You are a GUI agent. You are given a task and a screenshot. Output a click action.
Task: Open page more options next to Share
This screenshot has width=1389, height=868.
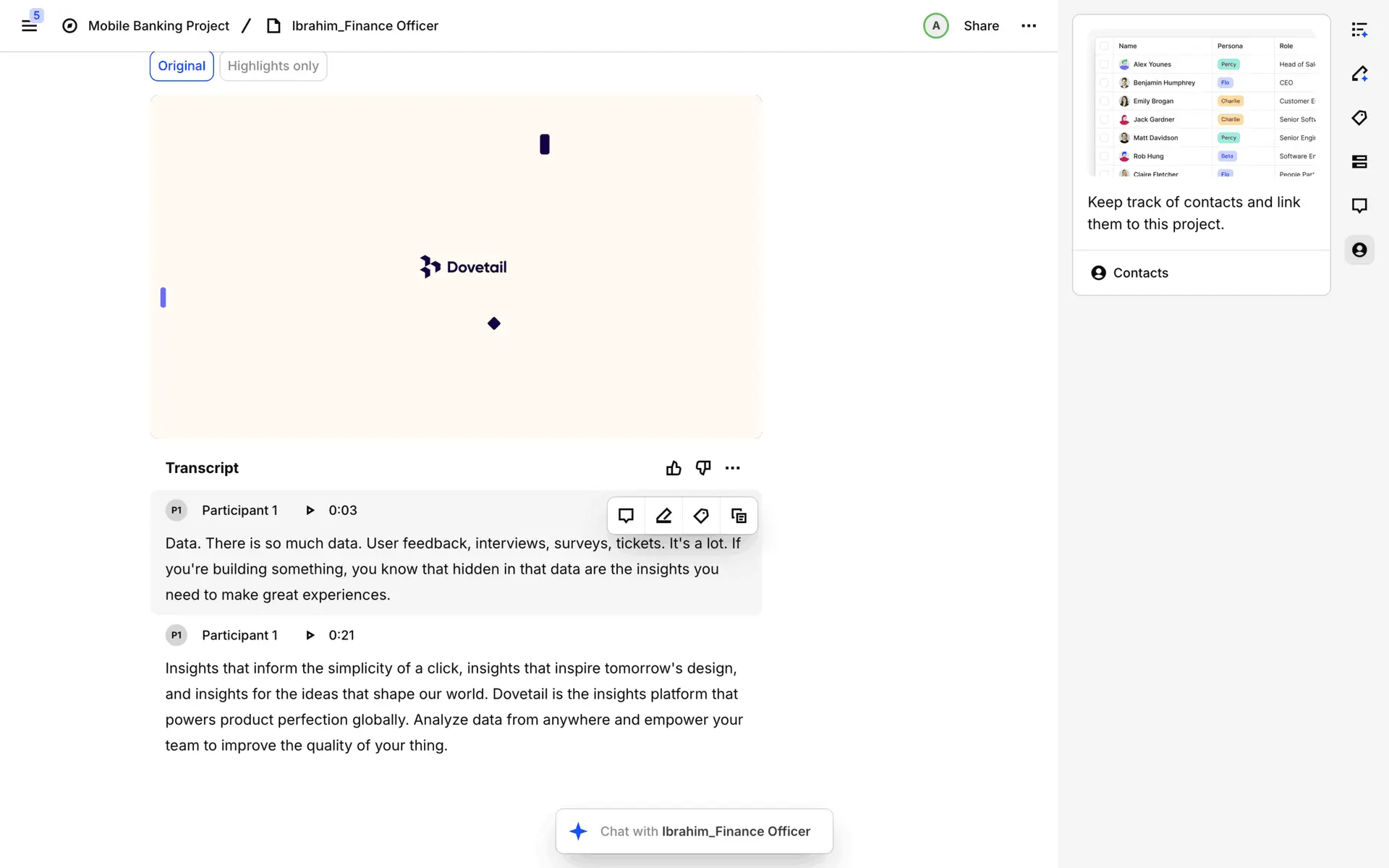1029,26
